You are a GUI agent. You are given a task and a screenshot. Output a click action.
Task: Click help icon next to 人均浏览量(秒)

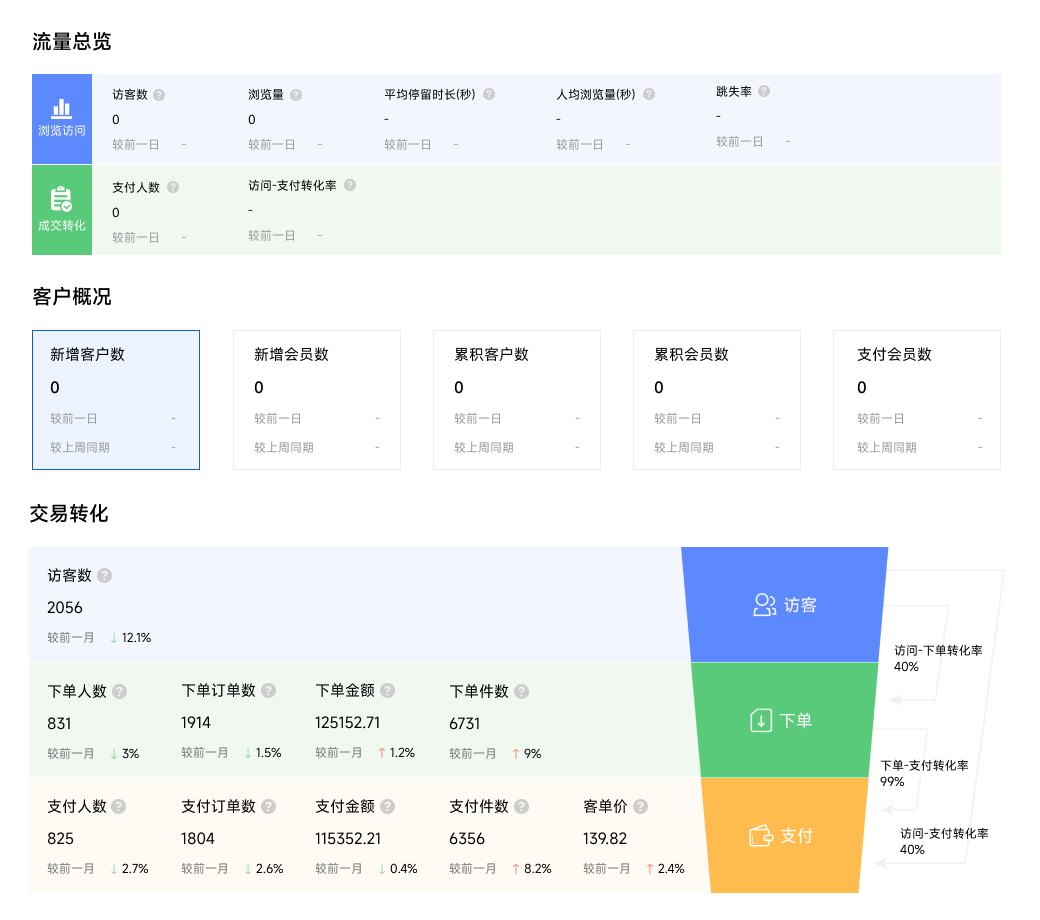[649, 94]
